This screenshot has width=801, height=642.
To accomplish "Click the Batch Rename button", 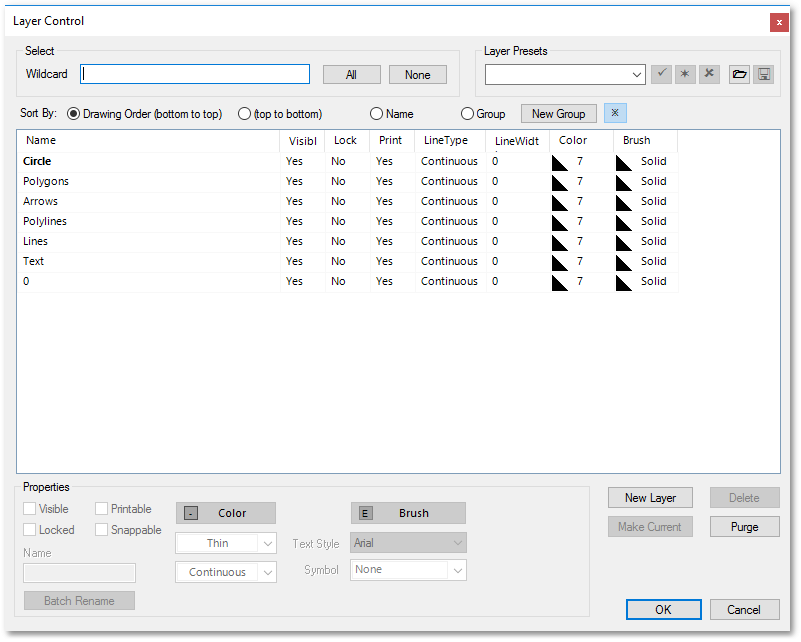I will [x=79, y=601].
